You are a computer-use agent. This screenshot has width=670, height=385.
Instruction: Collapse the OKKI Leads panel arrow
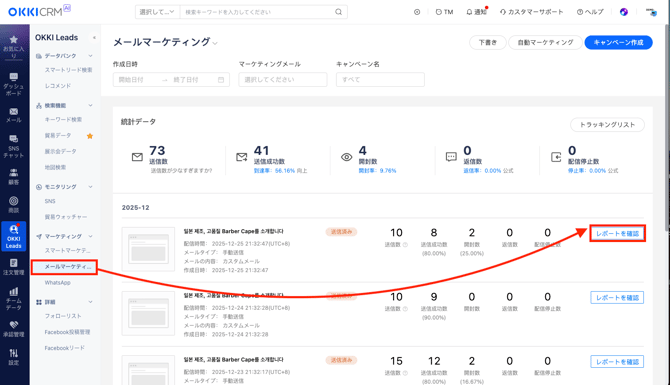[94, 38]
